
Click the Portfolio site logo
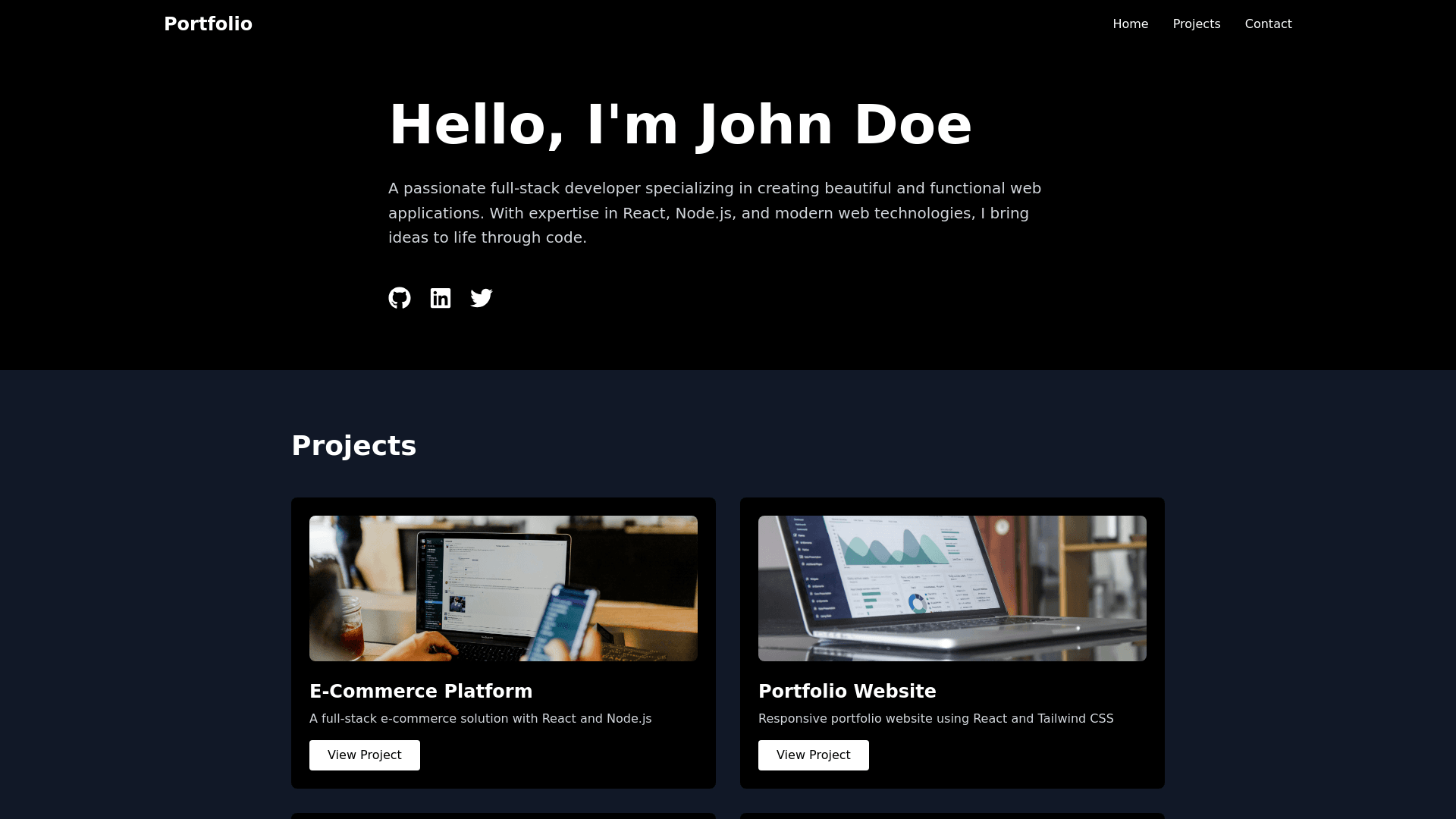click(x=208, y=24)
